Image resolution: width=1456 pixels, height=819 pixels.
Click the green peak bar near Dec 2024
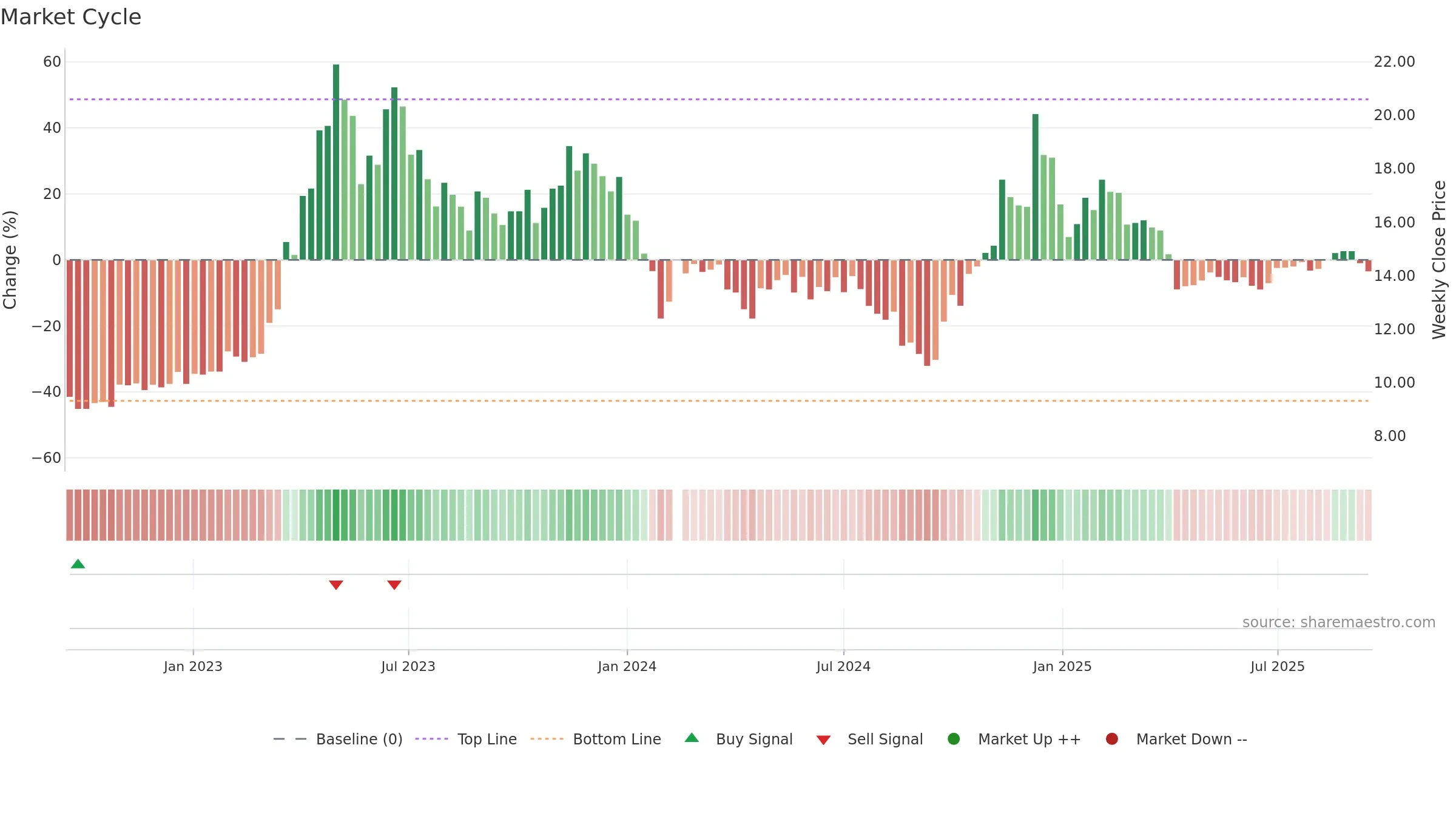(1036, 187)
